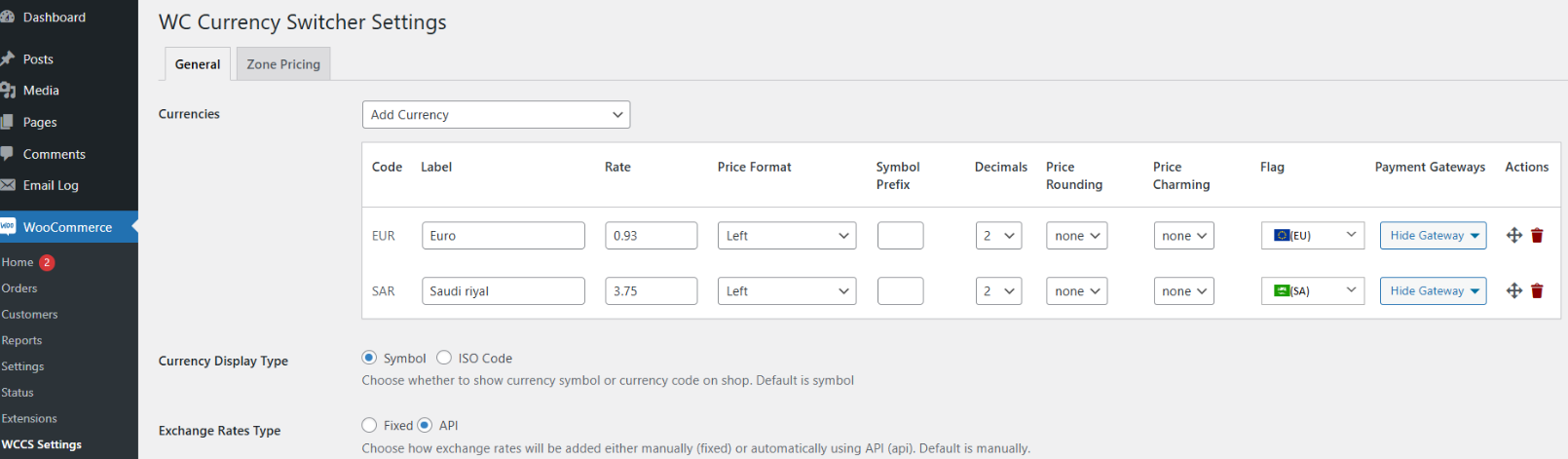Open Price Rounding dropdown for SAR
The height and width of the screenshot is (459, 1568).
(x=1076, y=291)
